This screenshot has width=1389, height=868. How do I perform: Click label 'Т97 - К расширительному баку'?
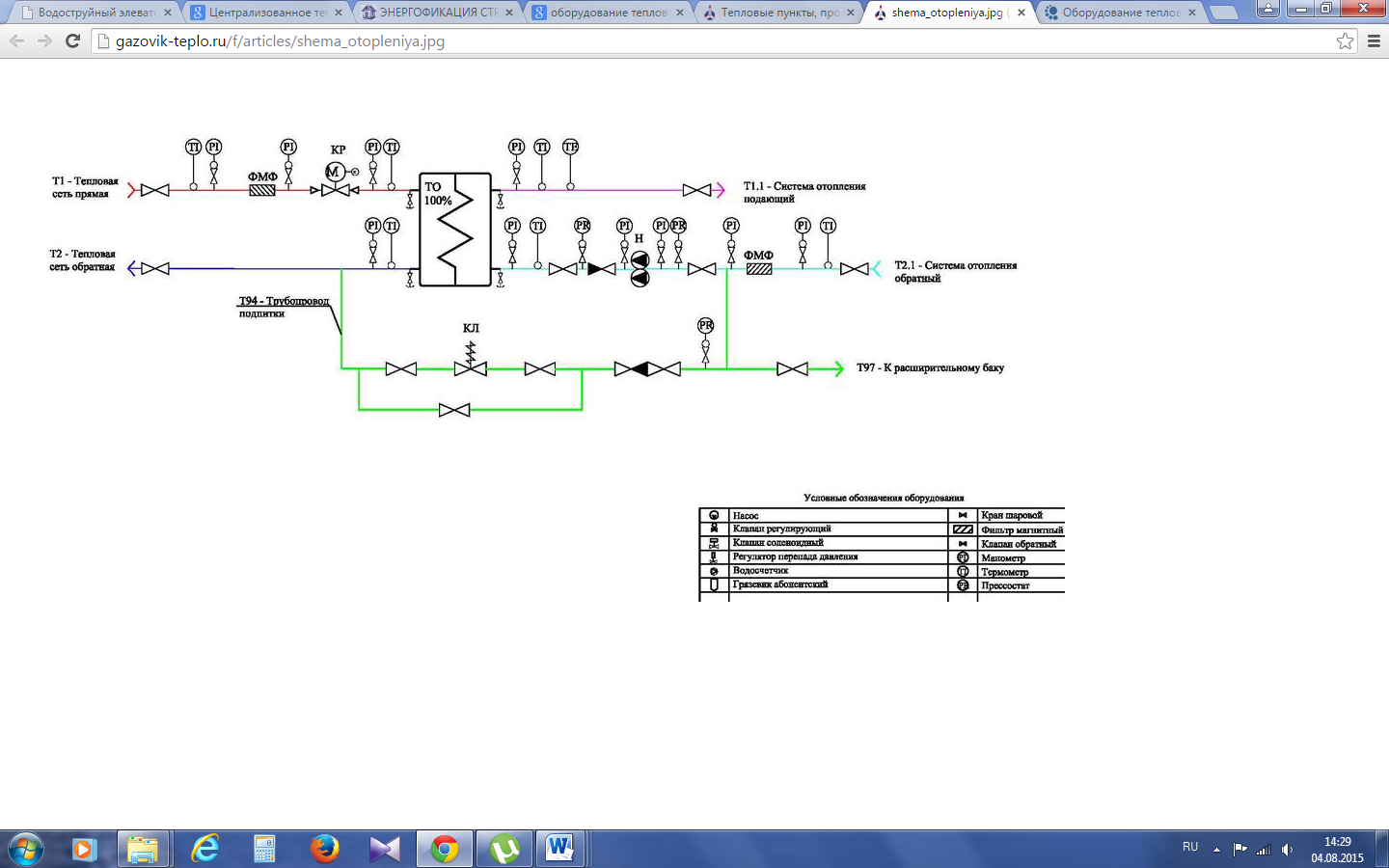pos(930,367)
